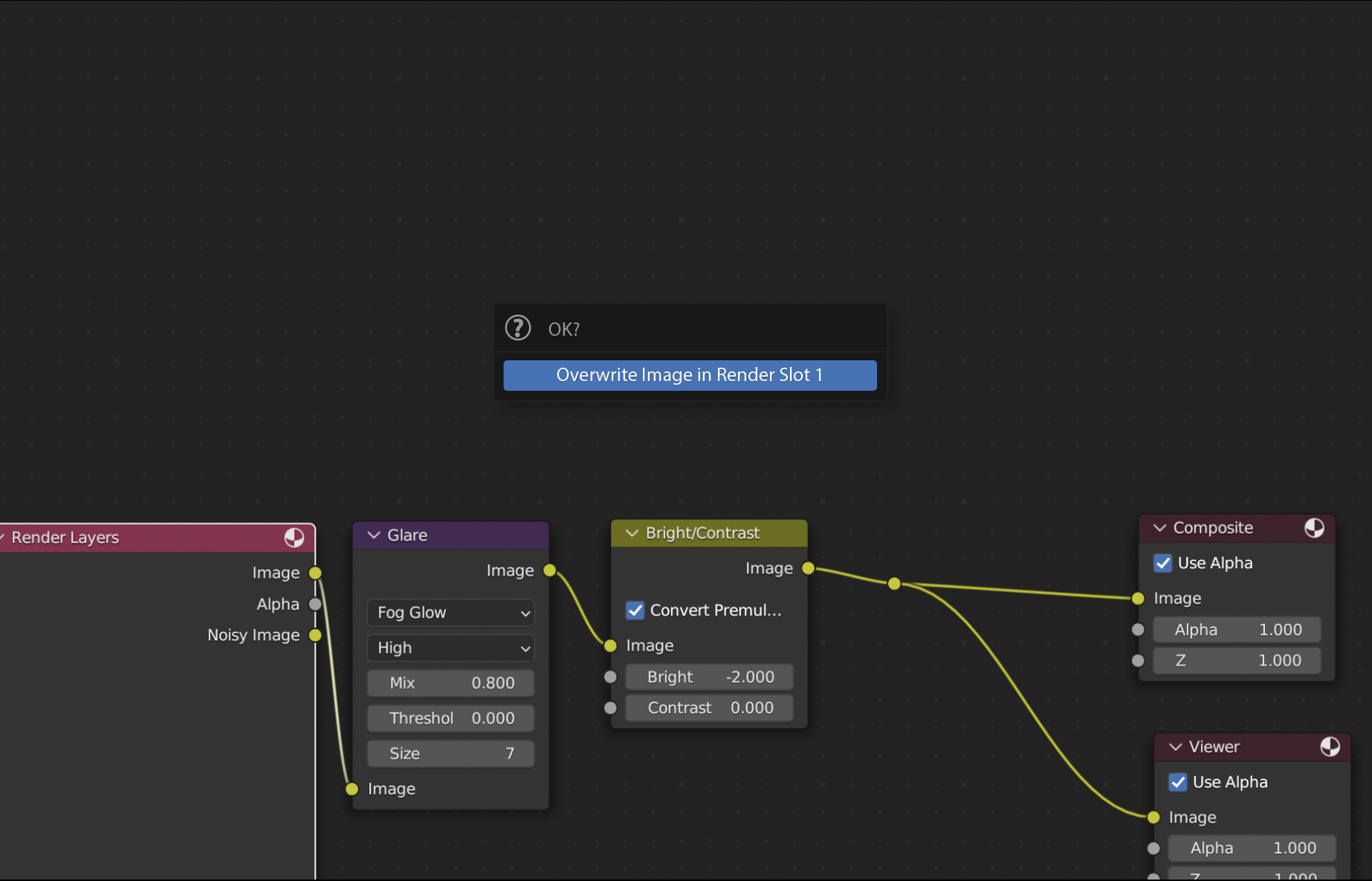Screen dimensions: 1372x881
Task: Click Render Layers Image output socket
Action: [315, 573]
